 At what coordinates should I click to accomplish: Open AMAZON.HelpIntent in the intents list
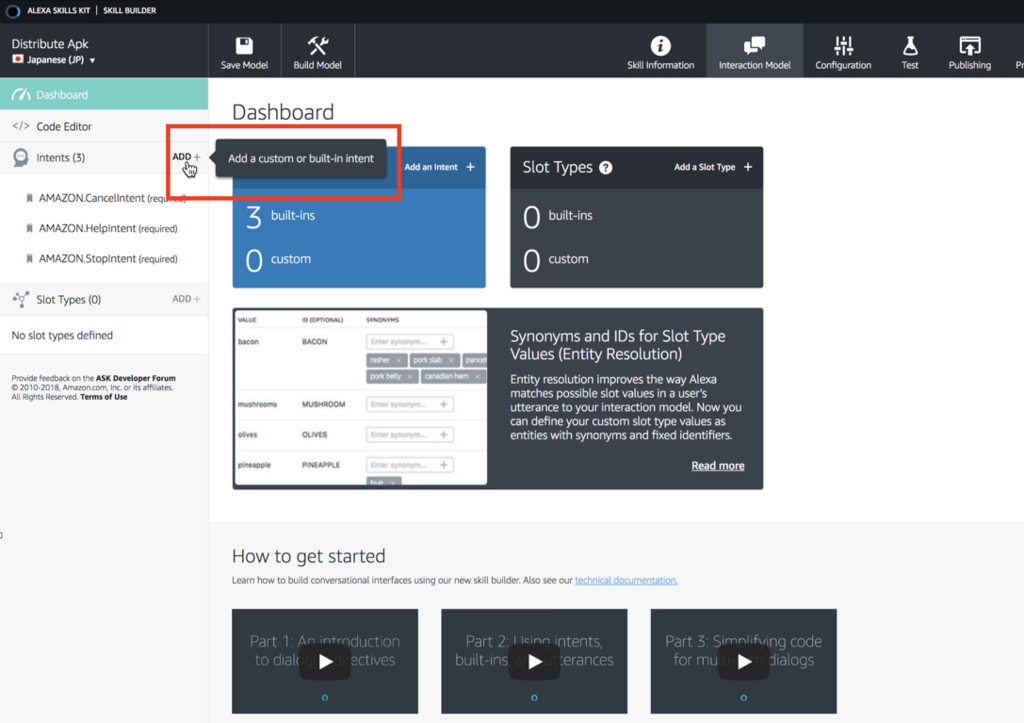pyautogui.click(x=108, y=229)
